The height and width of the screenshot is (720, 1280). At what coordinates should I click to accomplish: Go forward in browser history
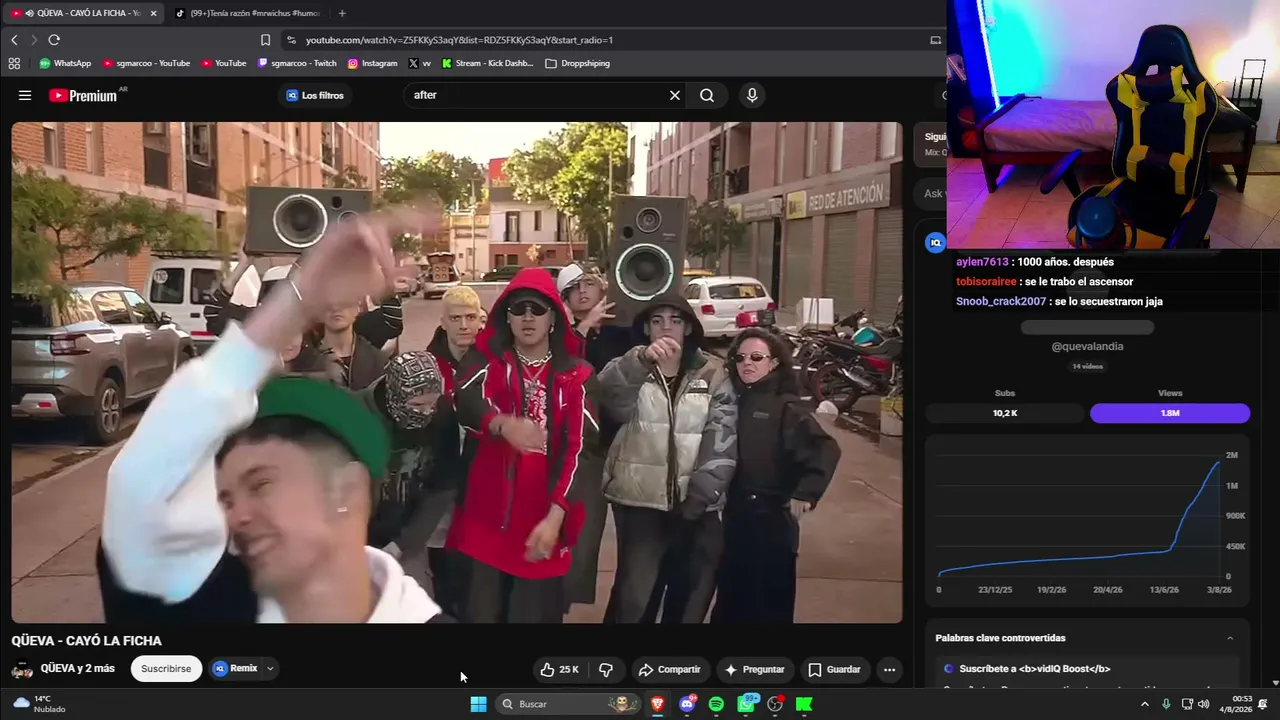pos(34,40)
